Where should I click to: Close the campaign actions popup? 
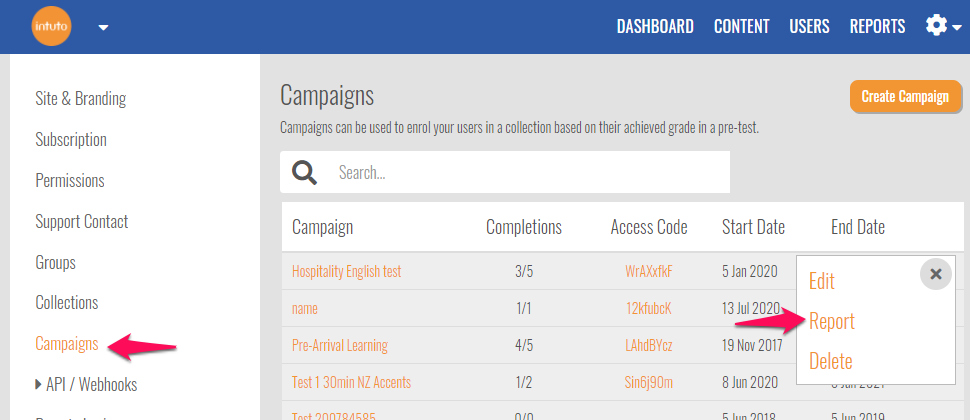935,273
